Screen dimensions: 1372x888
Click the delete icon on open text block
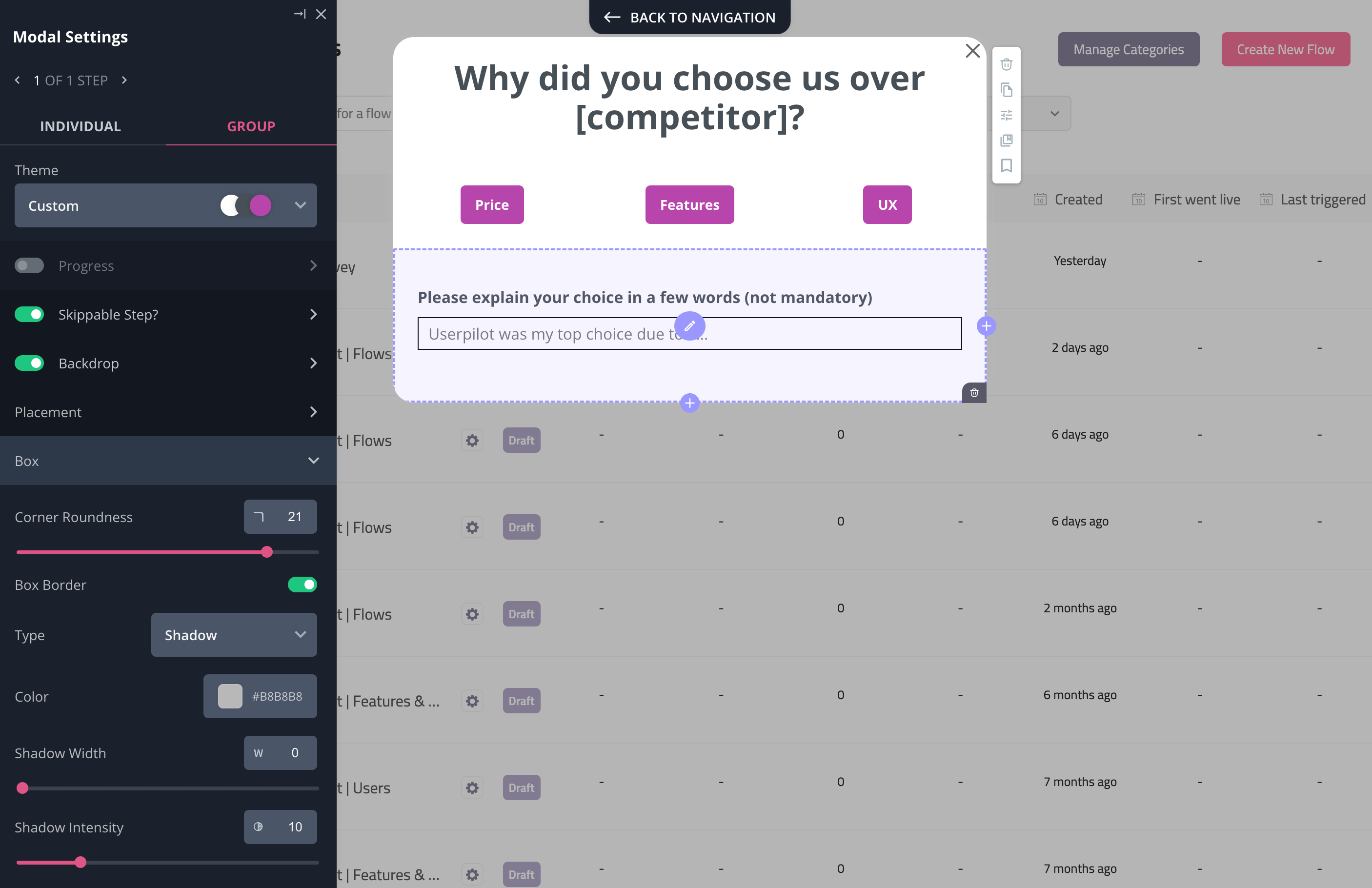coord(974,392)
